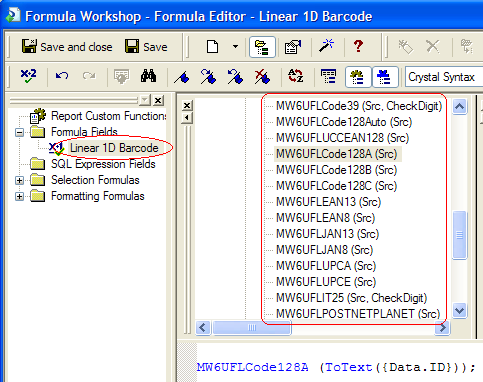Viewport: 483px width, 382px height.
Task: Toggle the Operator Tree display icon
Action: click(x=385, y=77)
